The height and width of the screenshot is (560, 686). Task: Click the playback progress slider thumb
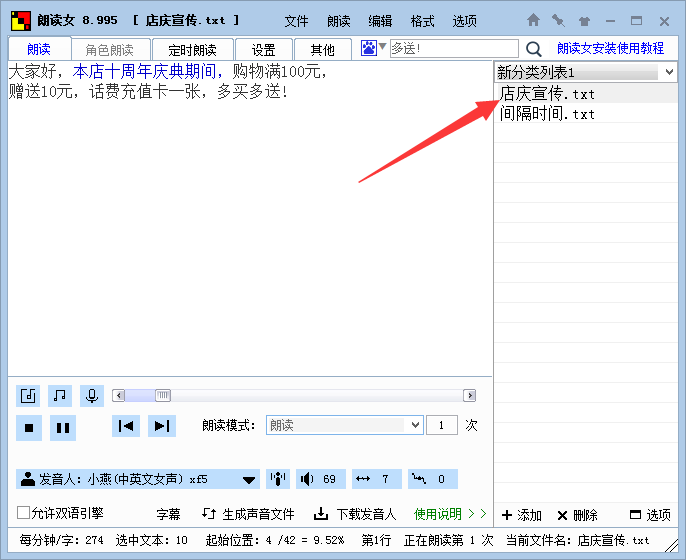[x=162, y=395]
